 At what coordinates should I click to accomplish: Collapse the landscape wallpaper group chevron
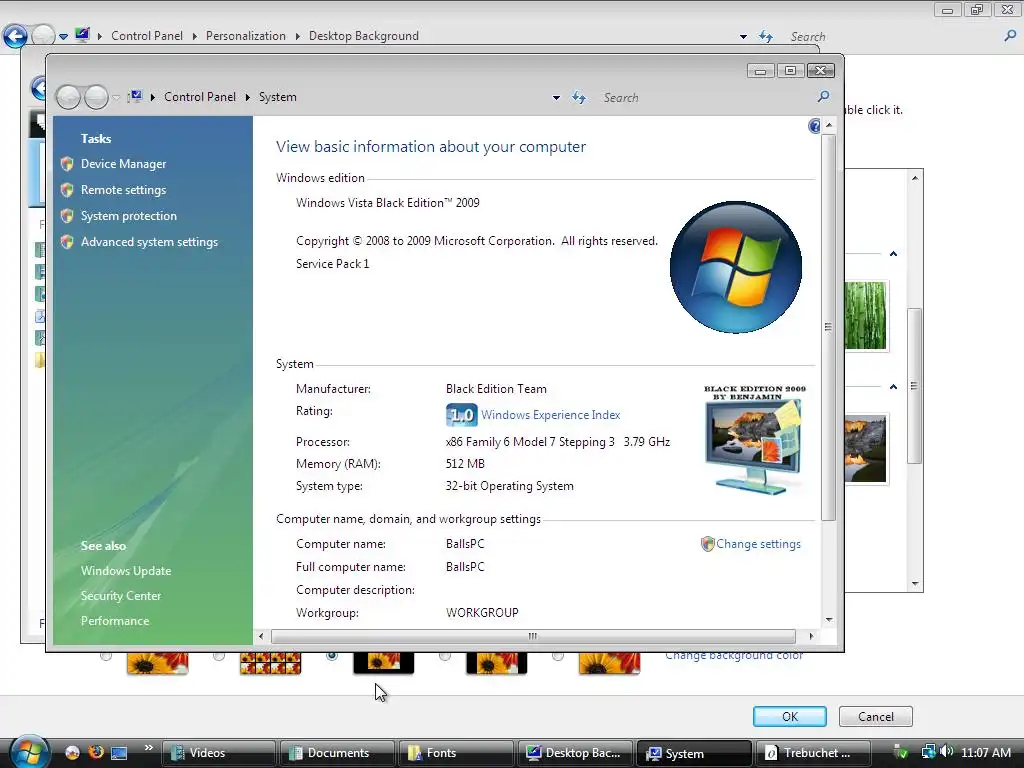(x=893, y=387)
